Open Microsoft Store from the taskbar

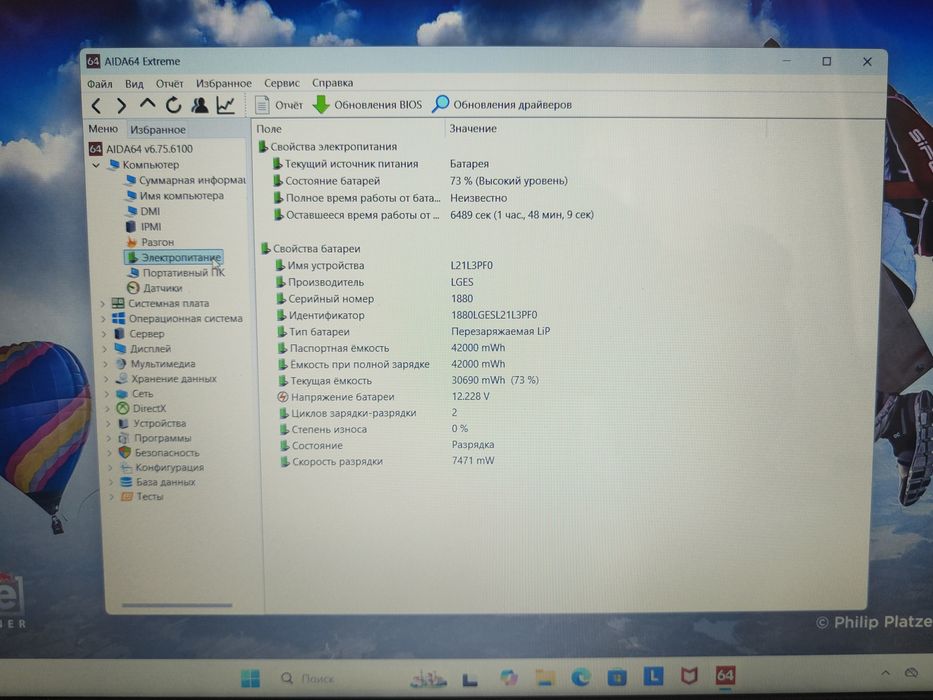(617, 677)
